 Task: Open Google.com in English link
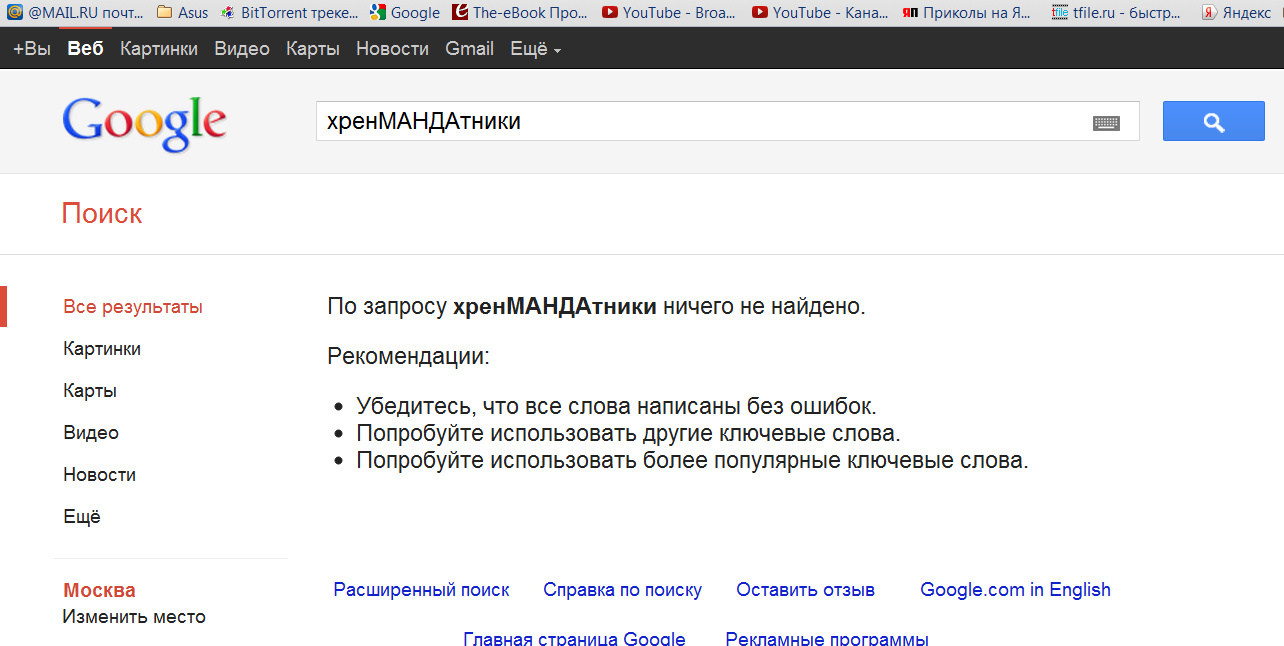(1015, 590)
